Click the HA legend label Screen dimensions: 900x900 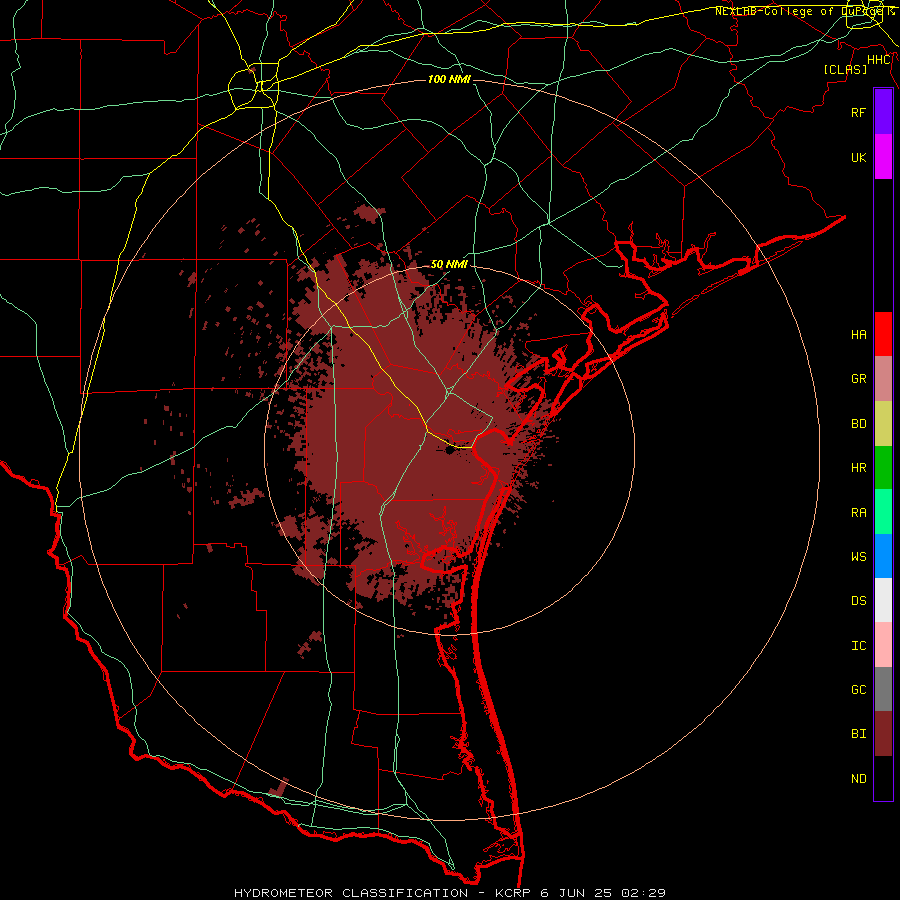tap(858, 334)
